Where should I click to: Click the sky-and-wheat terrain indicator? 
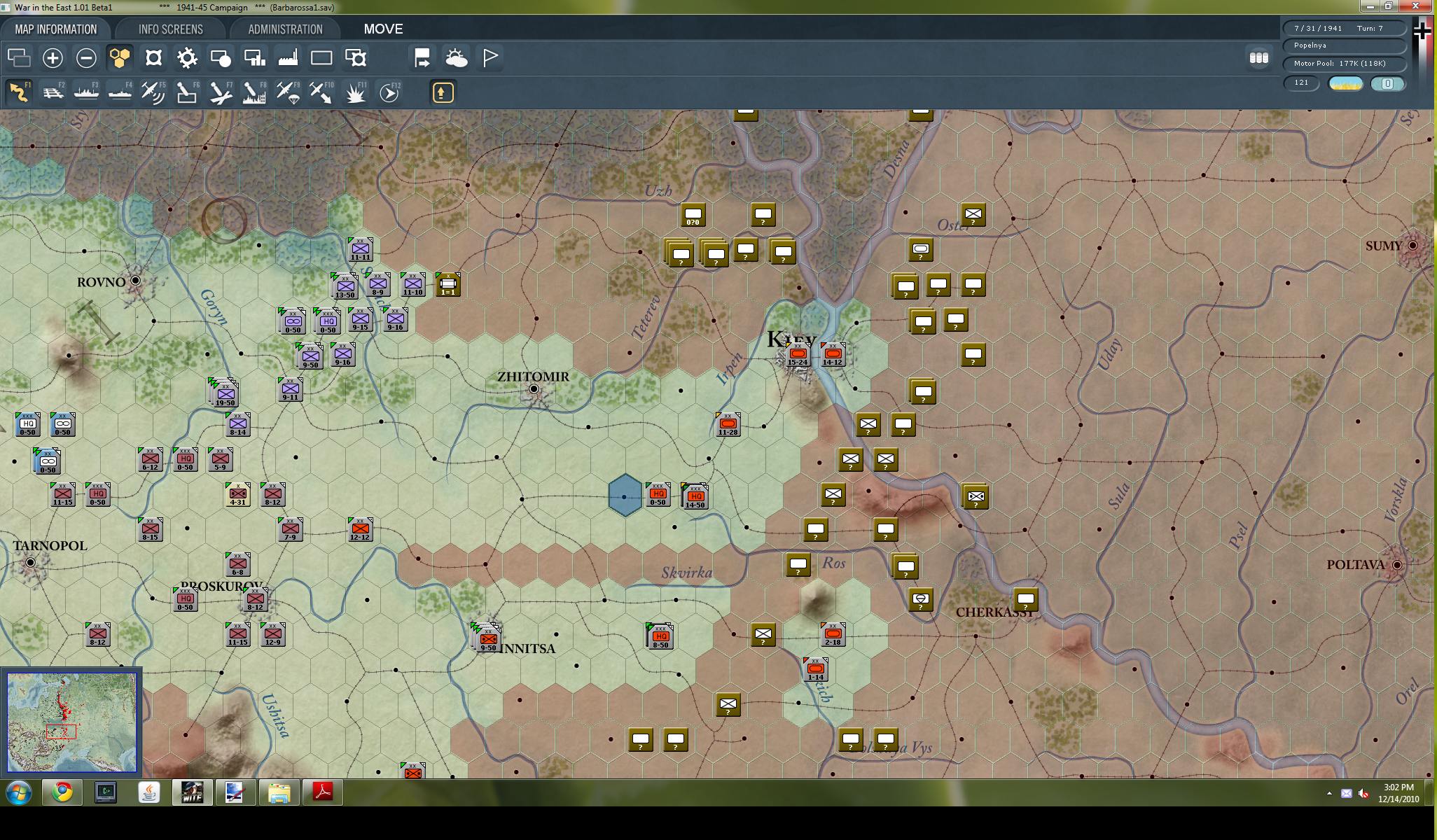pos(1345,84)
